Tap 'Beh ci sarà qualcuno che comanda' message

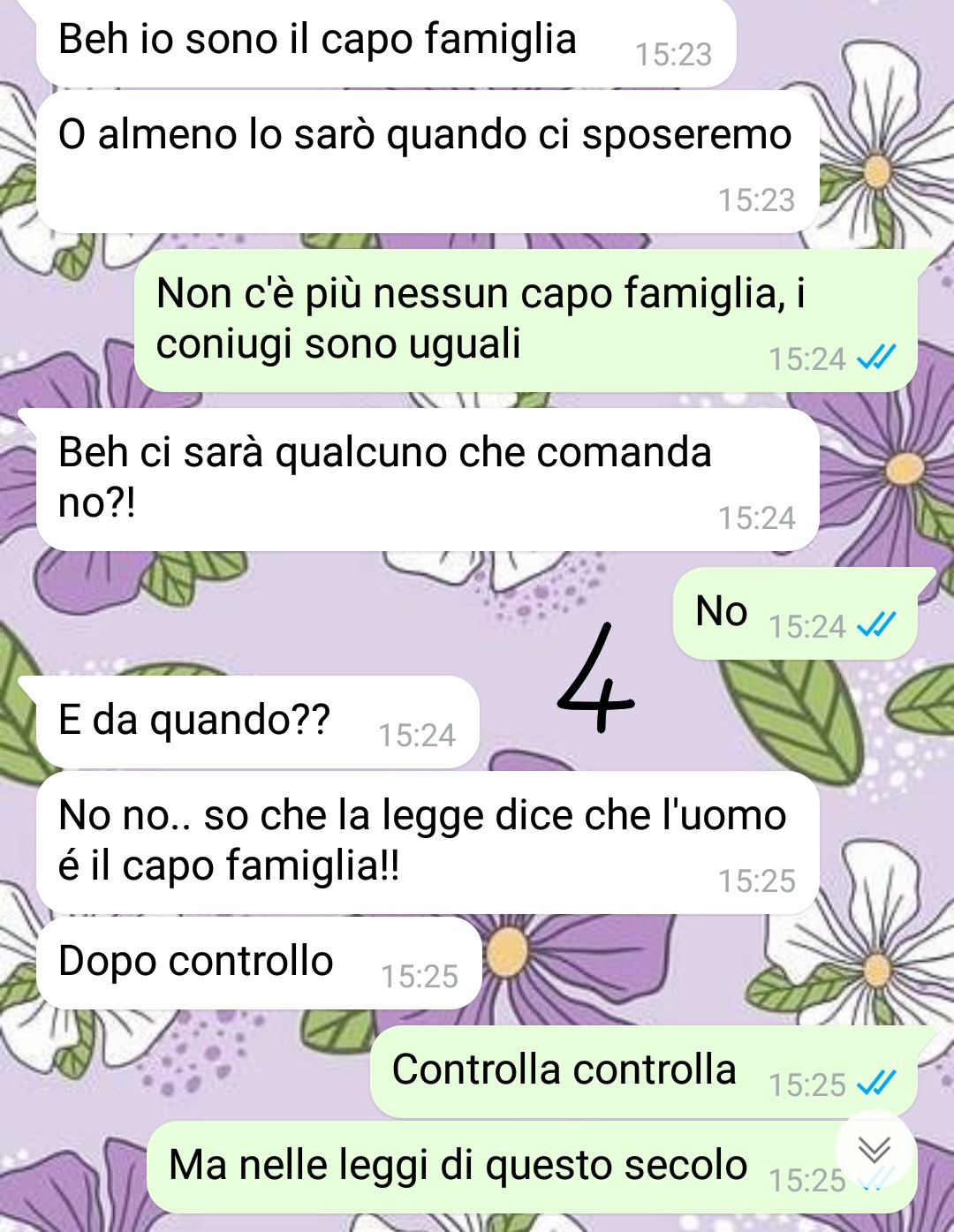tap(428, 479)
